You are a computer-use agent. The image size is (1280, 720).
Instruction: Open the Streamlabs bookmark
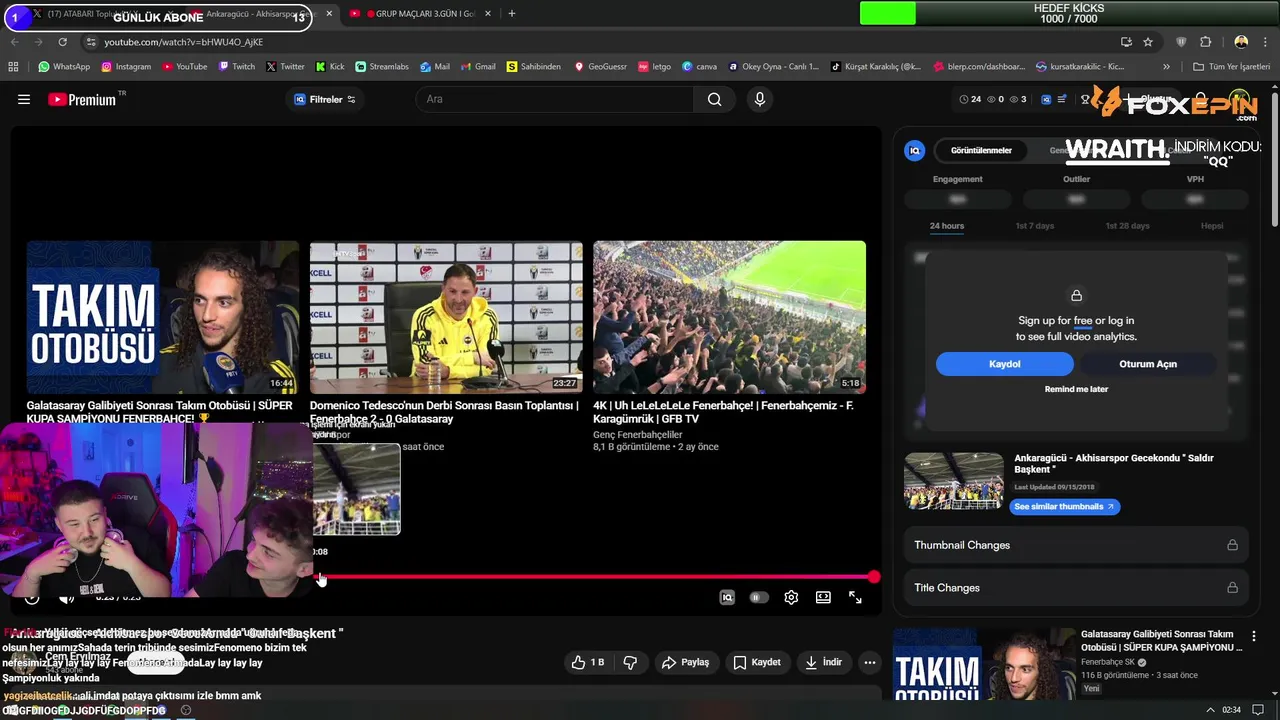(x=382, y=67)
